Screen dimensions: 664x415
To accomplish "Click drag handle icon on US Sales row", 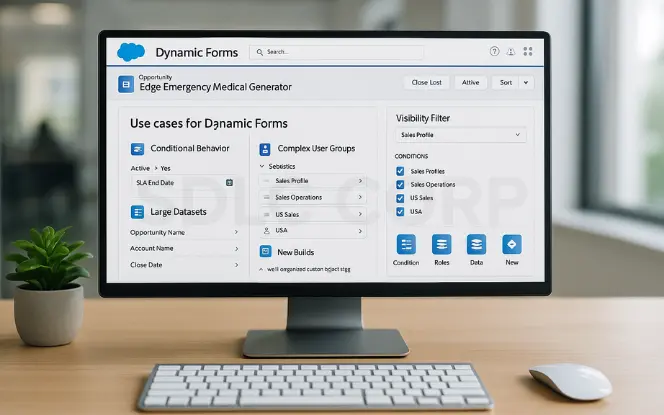I will pyautogui.click(x=266, y=215).
